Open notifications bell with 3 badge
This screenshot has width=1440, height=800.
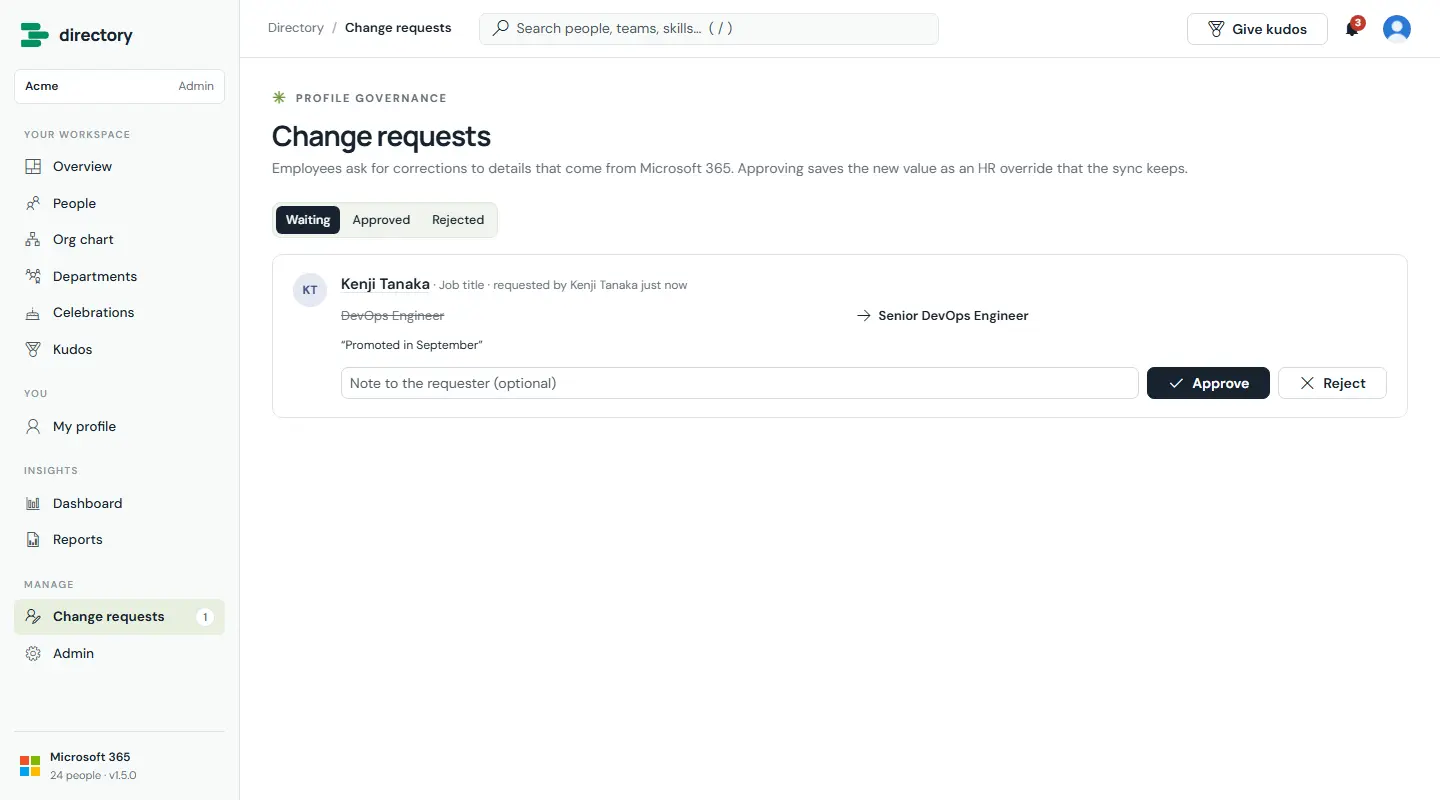[x=1353, y=28]
